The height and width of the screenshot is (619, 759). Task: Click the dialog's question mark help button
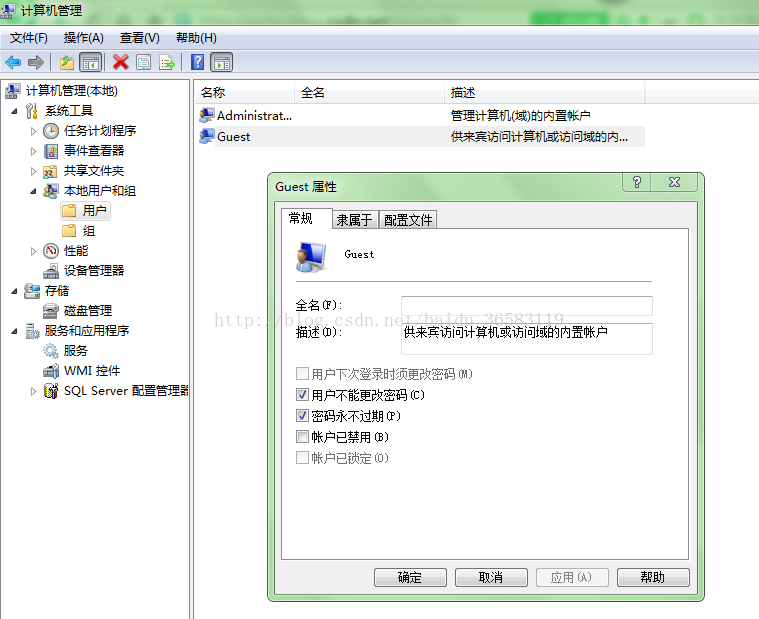[x=637, y=182]
